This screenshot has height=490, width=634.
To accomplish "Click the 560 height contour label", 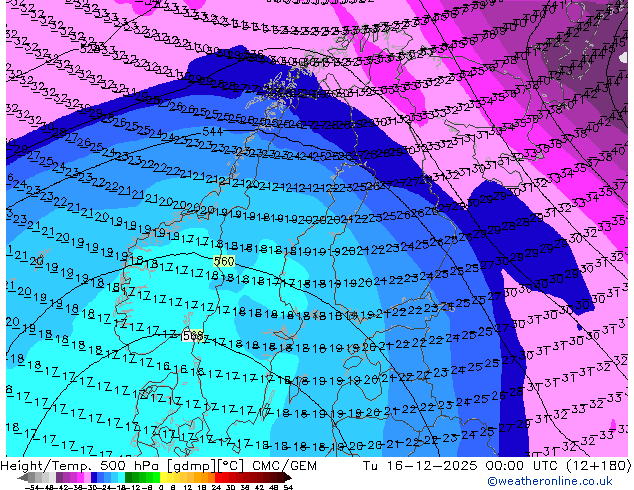I will (x=224, y=261).
